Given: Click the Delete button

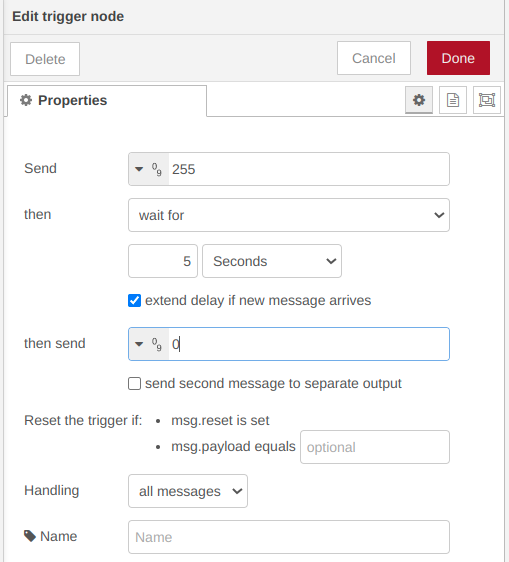Looking at the screenshot, I should (45, 59).
